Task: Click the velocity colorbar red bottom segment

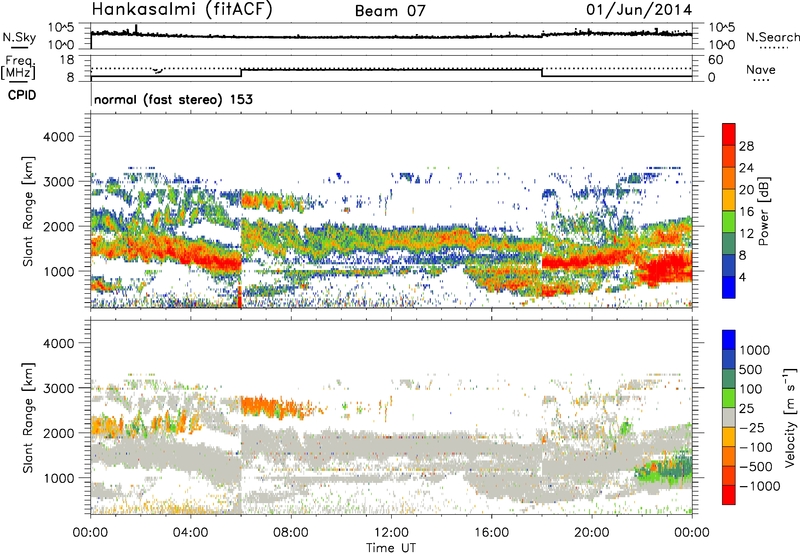Action: pos(729,495)
